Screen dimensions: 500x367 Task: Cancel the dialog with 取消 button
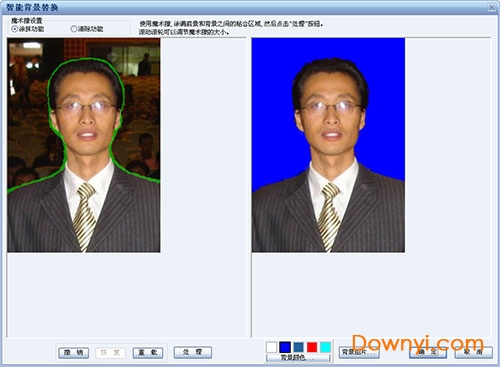click(x=474, y=352)
